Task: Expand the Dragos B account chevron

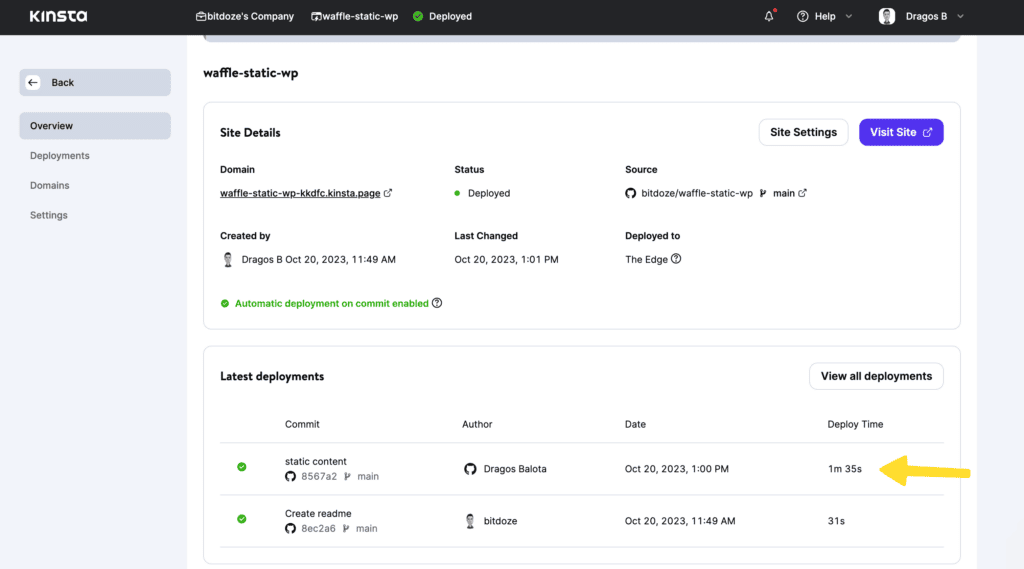Action: click(x=960, y=16)
